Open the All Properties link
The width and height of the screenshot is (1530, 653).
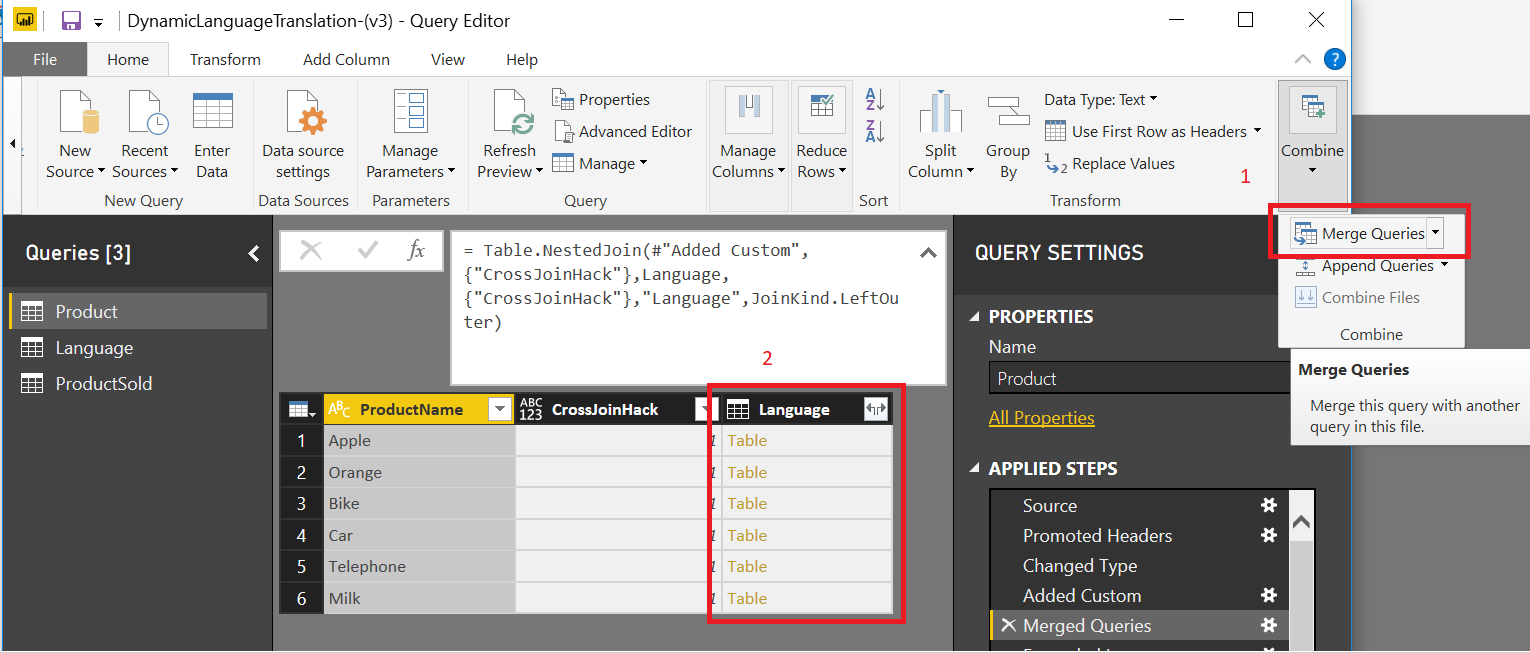click(x=1041, y=418)
